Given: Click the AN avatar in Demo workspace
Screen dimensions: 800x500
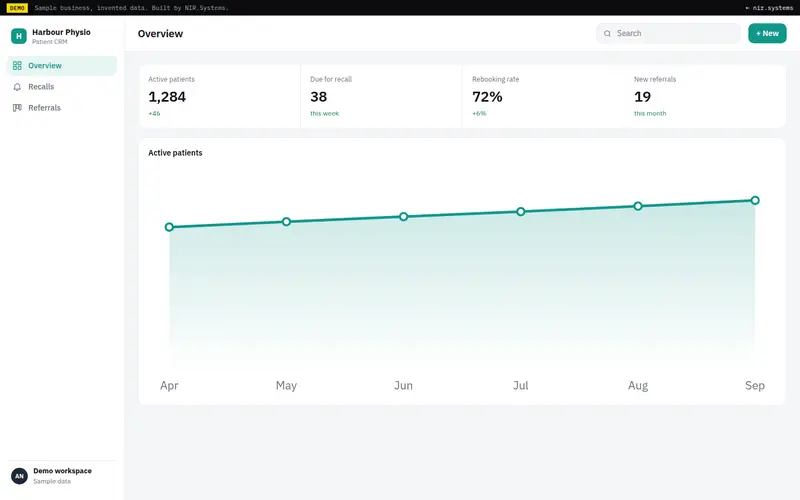Looking at the screenshot, I should click(19, 476).
